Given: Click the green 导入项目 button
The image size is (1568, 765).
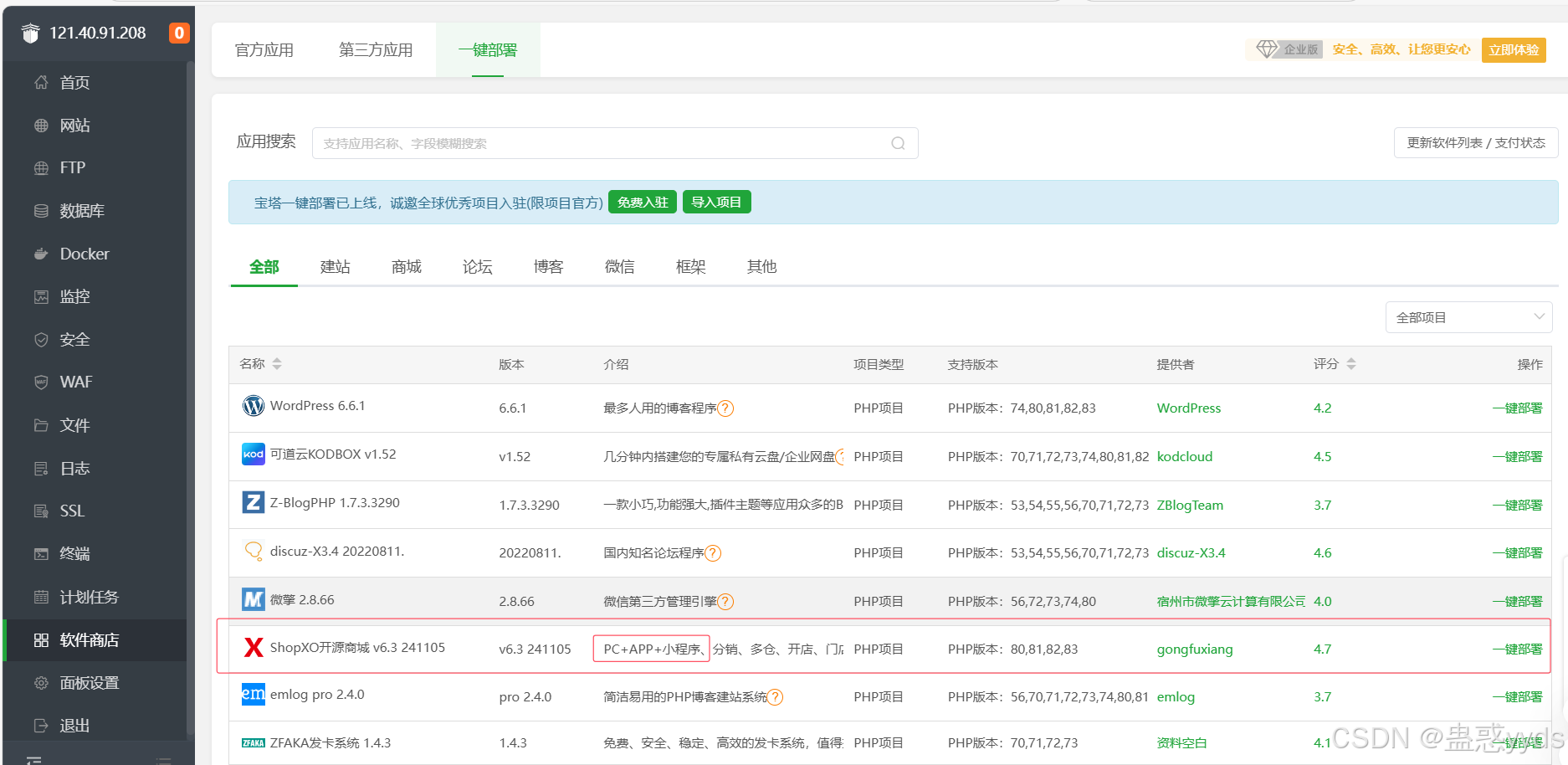Looking at the screenshot, I should pyautogui.click(x=716, y=203).
